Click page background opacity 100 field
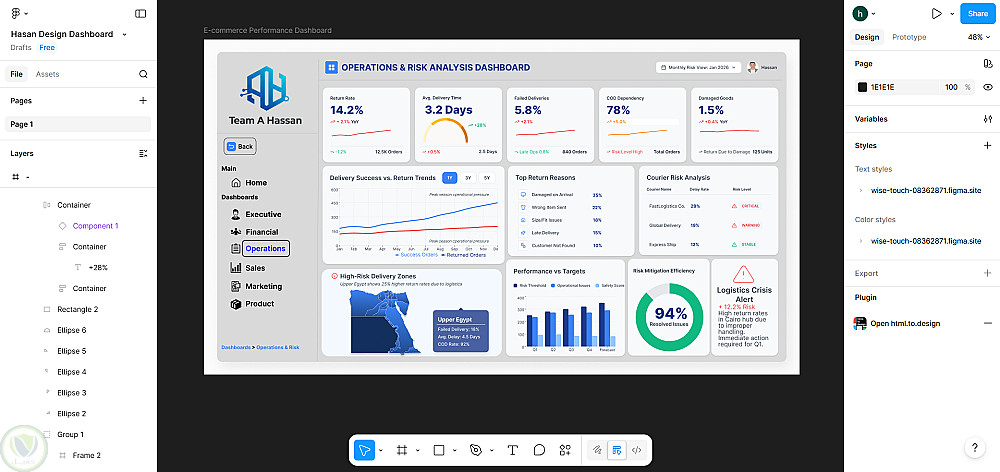 (x=952, y=87)
